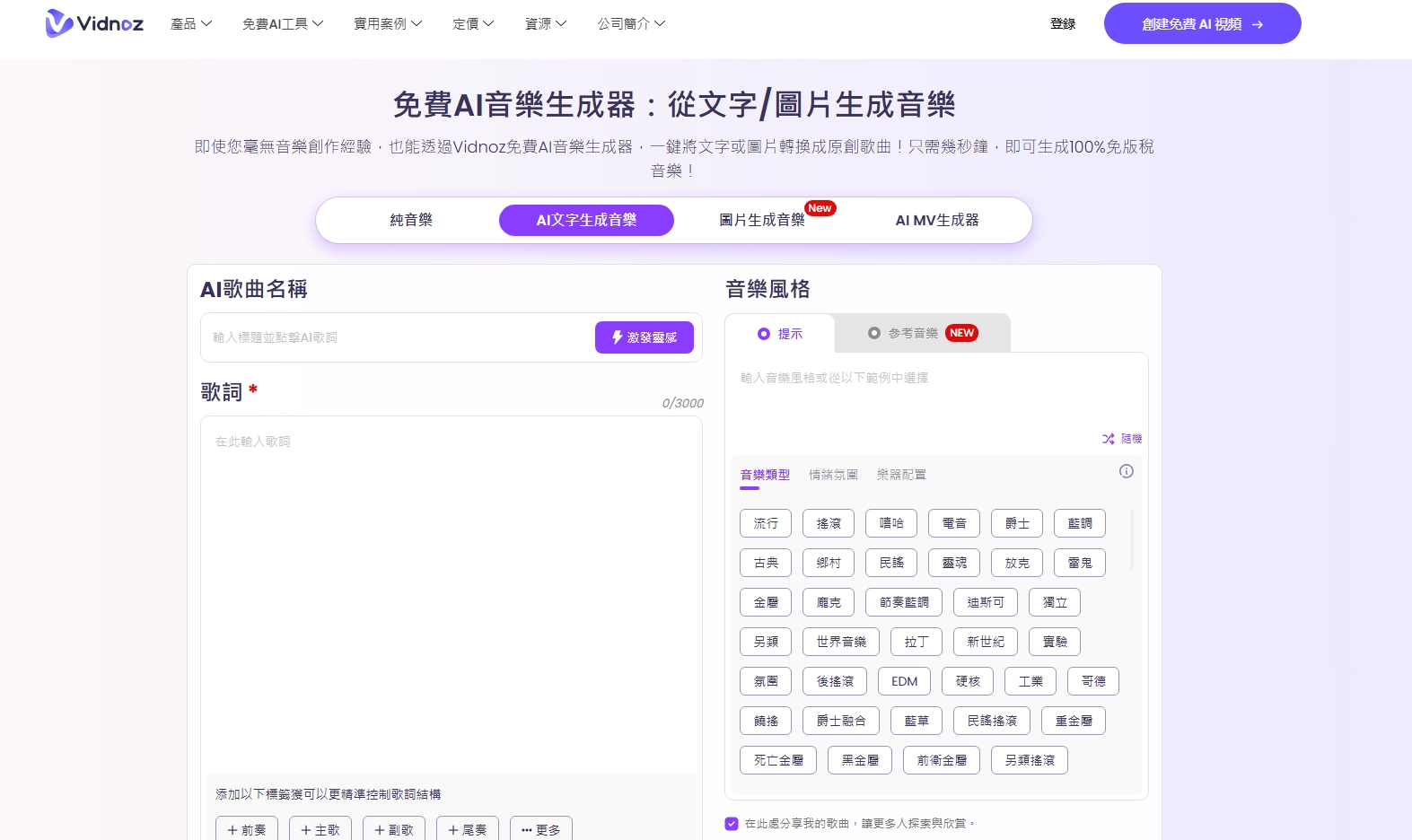Select the 雷鬼 genre tag
This screenshot has width=1412, height=840.
click(x=1080, y=563)
